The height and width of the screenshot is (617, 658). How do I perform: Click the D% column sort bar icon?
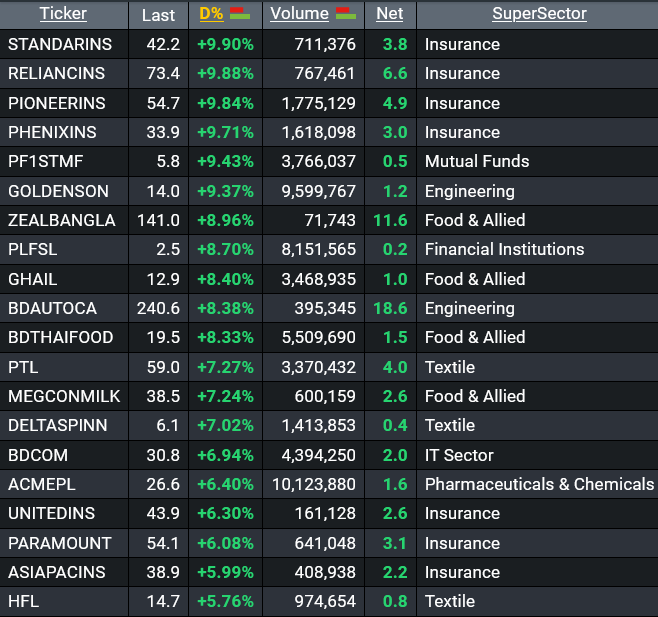[x=240, y=13]
